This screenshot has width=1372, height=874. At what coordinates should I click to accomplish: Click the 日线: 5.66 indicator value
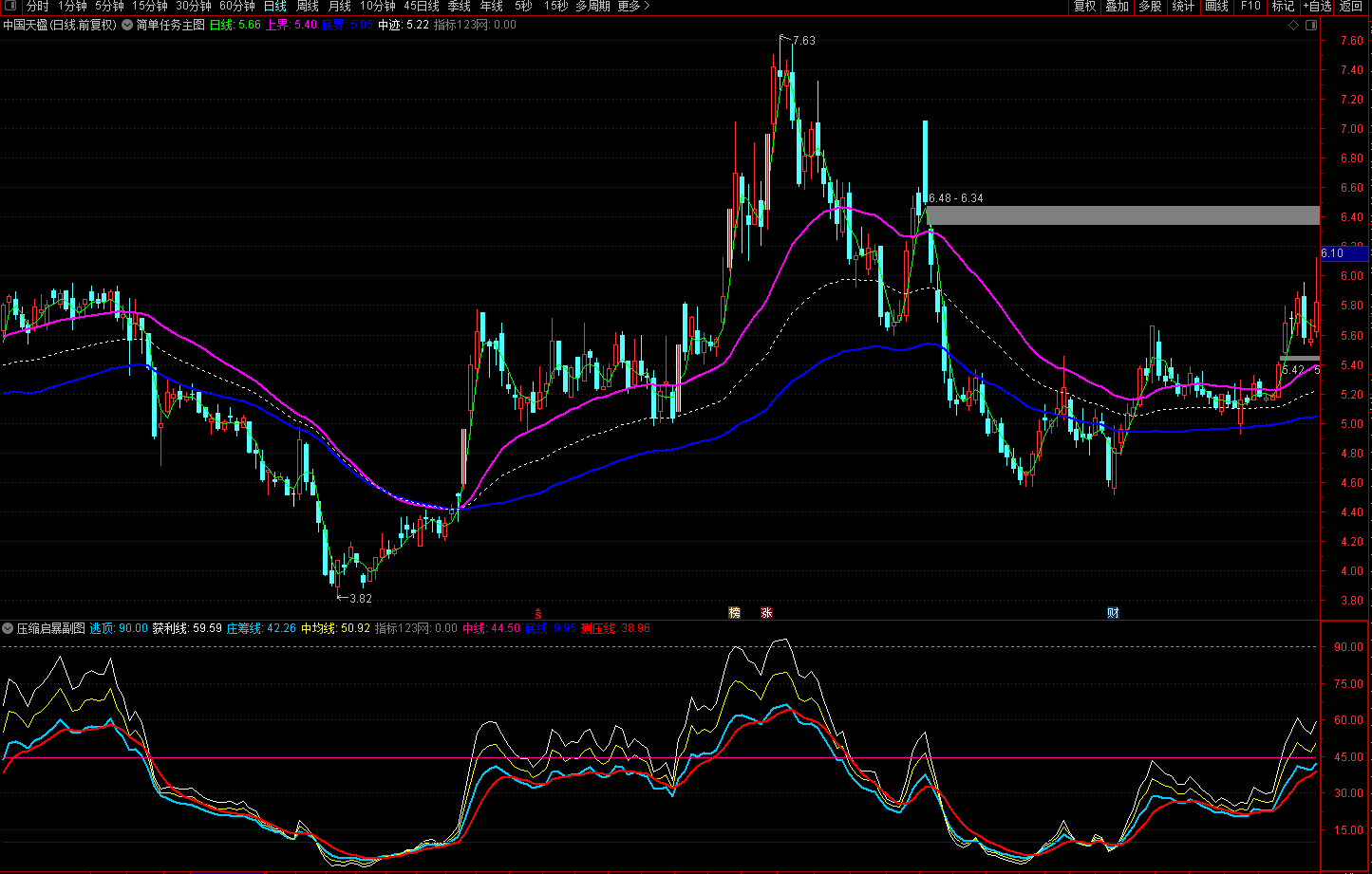coord(235,25)
